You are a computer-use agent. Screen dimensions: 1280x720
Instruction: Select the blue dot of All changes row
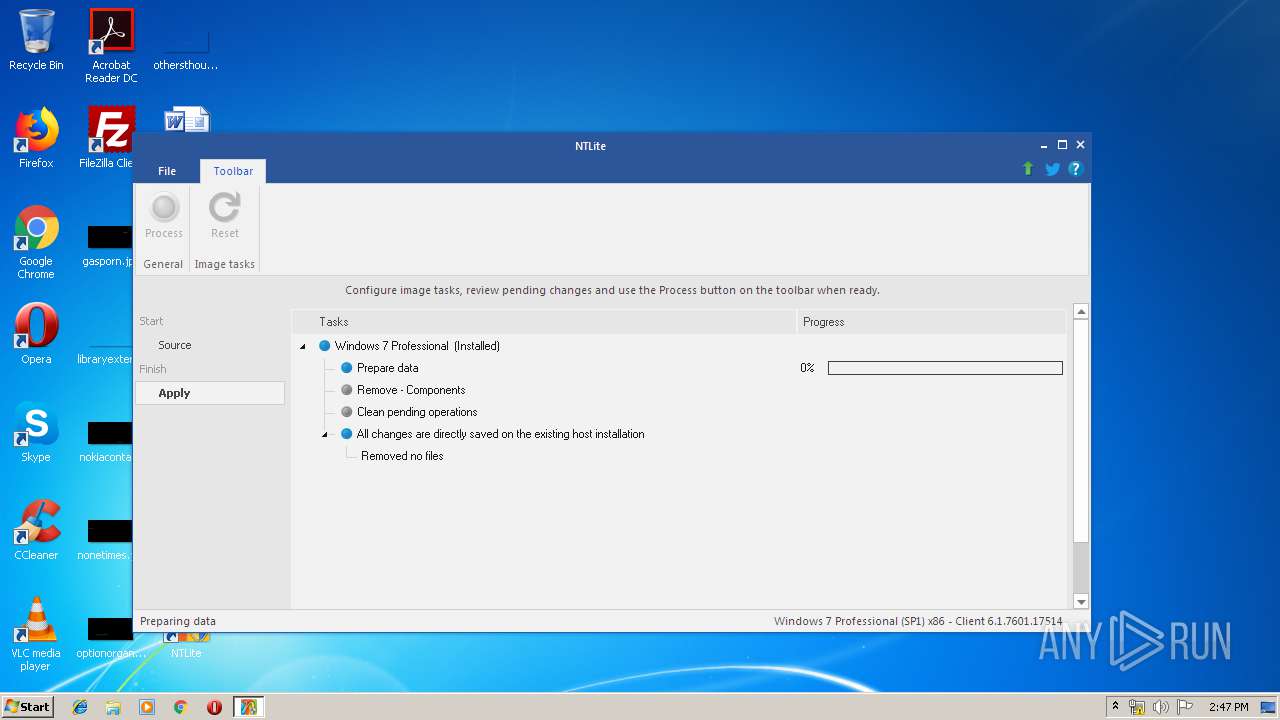[347, 434]
